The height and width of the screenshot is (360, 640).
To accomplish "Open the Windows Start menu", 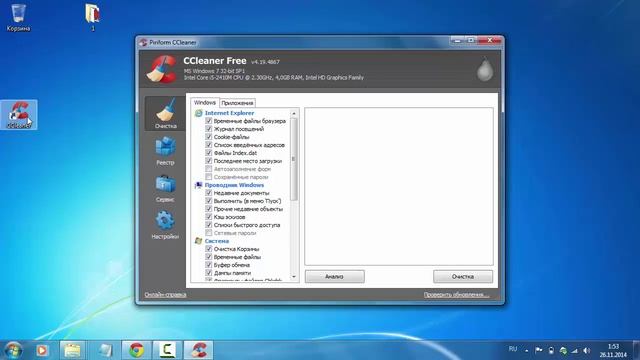I will (13, 350).
